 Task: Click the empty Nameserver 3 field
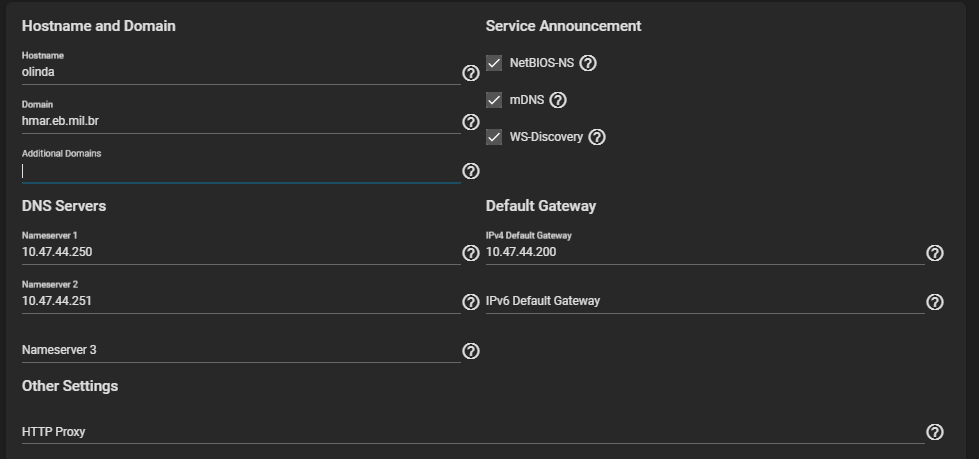(240, 350)
